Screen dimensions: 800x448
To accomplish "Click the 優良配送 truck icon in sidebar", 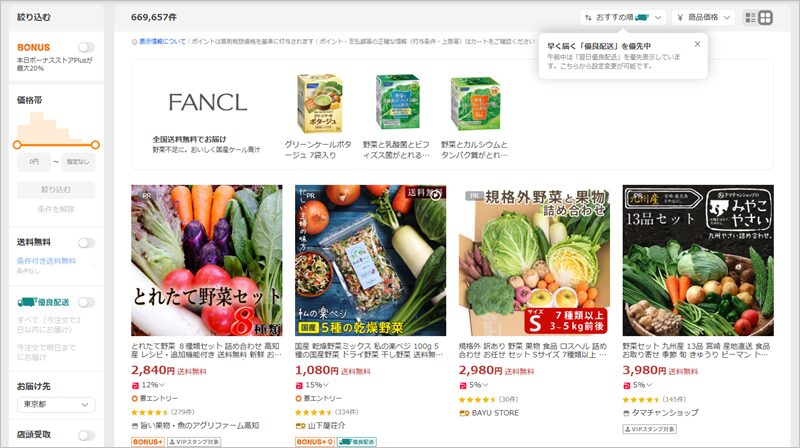I will pos(27,303).
